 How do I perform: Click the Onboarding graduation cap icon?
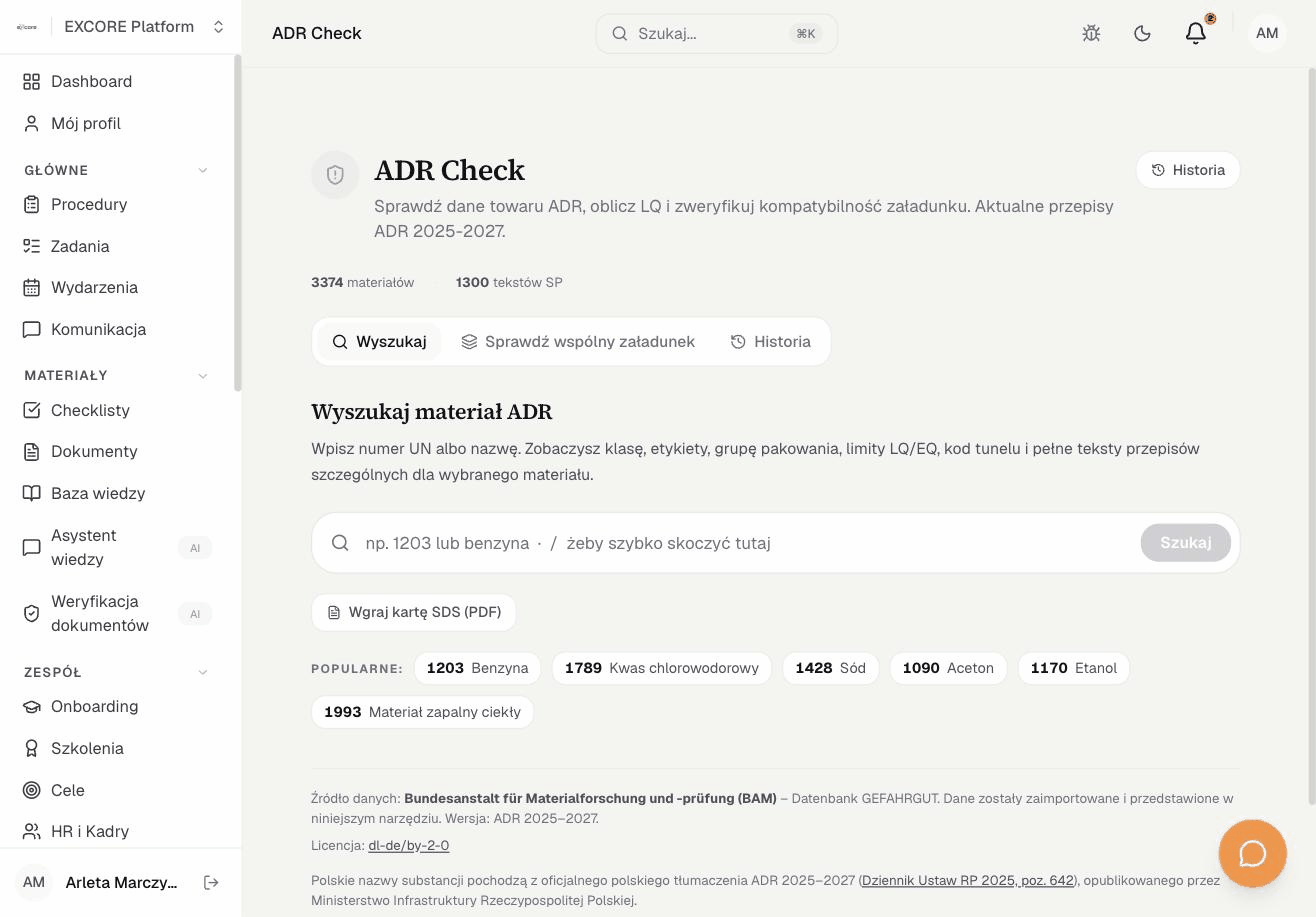click(x=32, y=706)
